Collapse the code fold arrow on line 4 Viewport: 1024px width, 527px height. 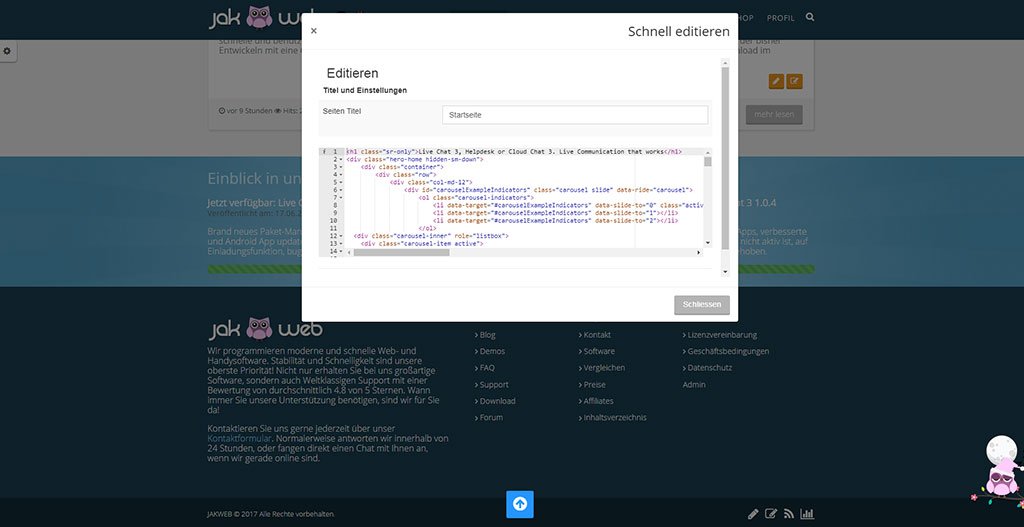tap(341, 175)
